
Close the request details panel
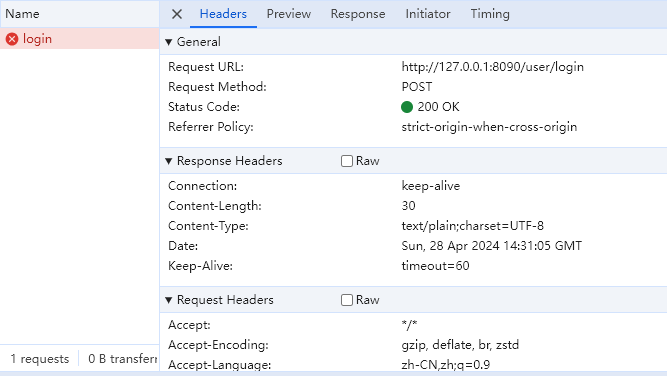(x=177, y=14)
